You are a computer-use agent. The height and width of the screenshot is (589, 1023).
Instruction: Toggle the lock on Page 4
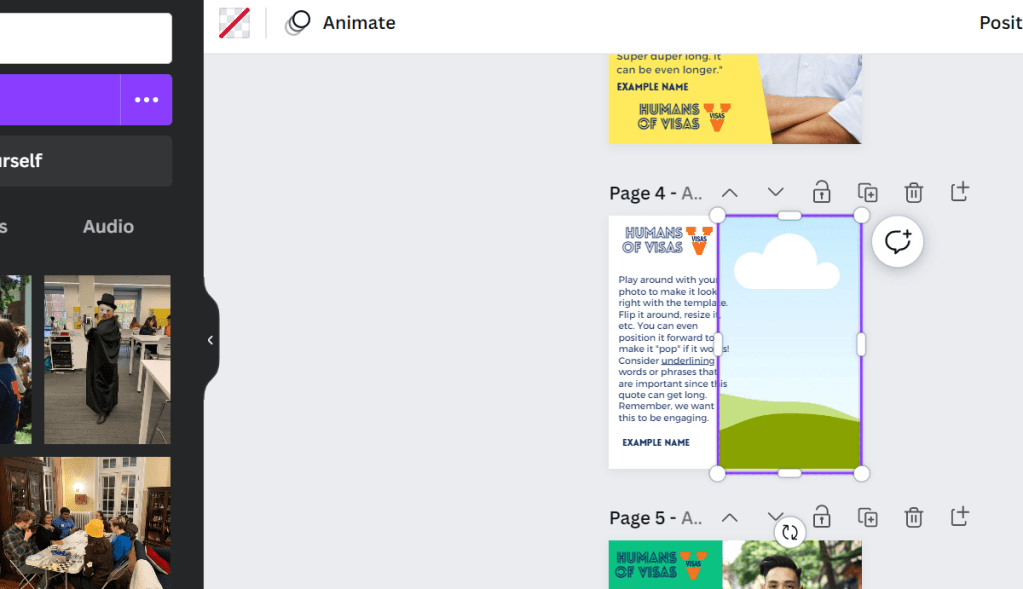tap(821, 192)
